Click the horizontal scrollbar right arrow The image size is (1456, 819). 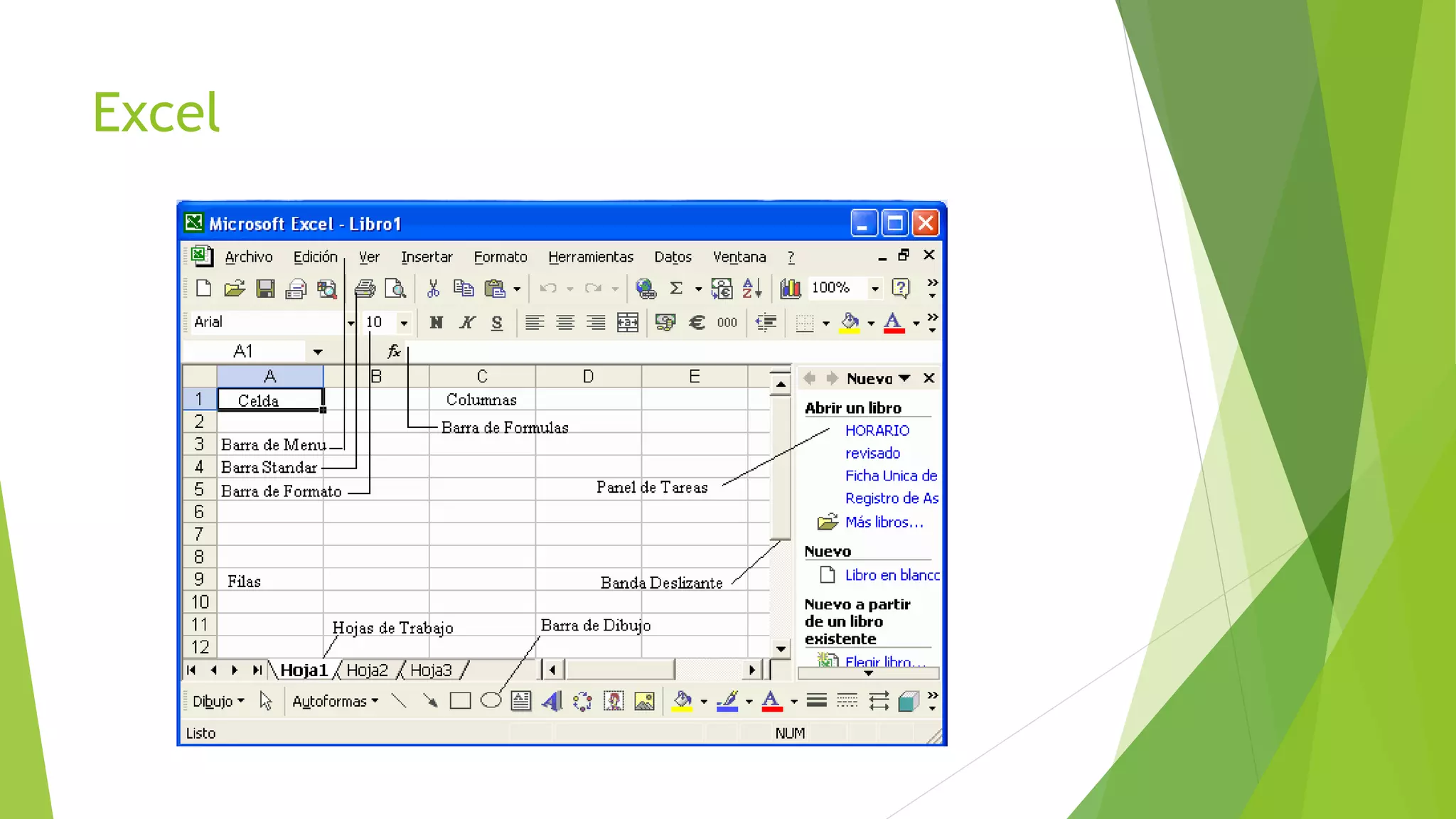(752, 670)
